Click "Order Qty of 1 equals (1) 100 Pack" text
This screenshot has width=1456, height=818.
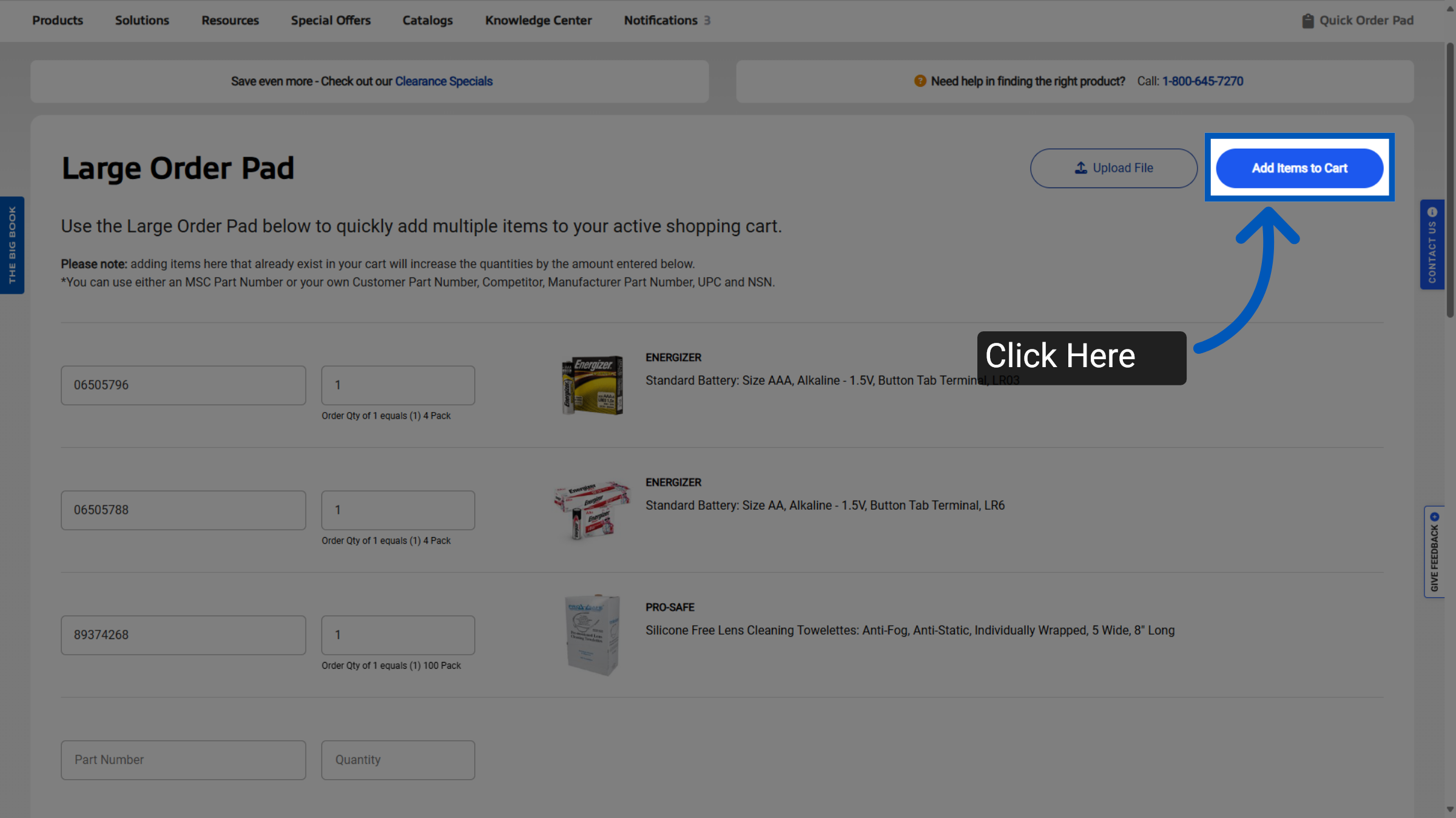click(391, 666)
